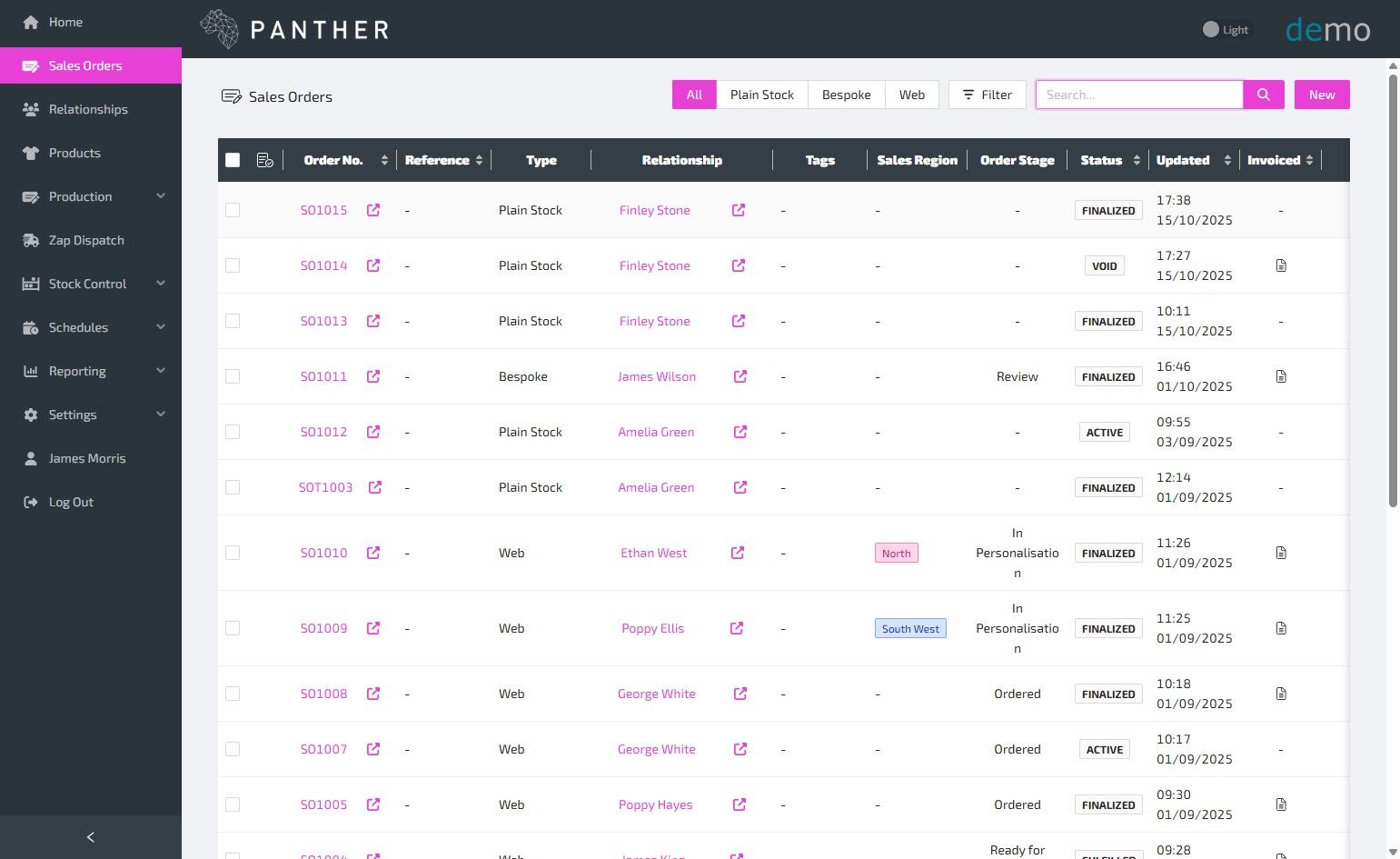Open order SO1009 link

click(324, 628)
